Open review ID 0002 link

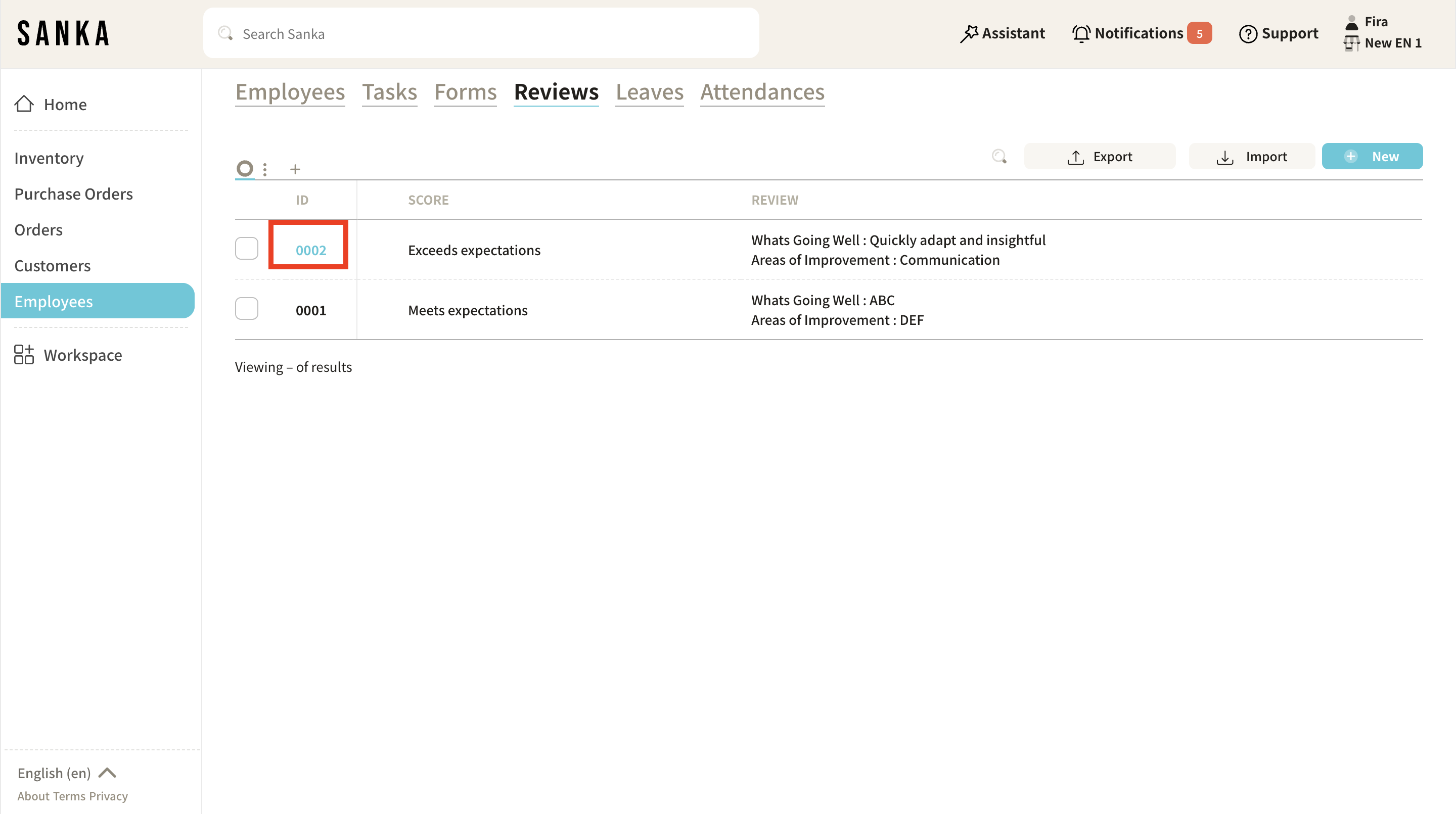(311, 250)
